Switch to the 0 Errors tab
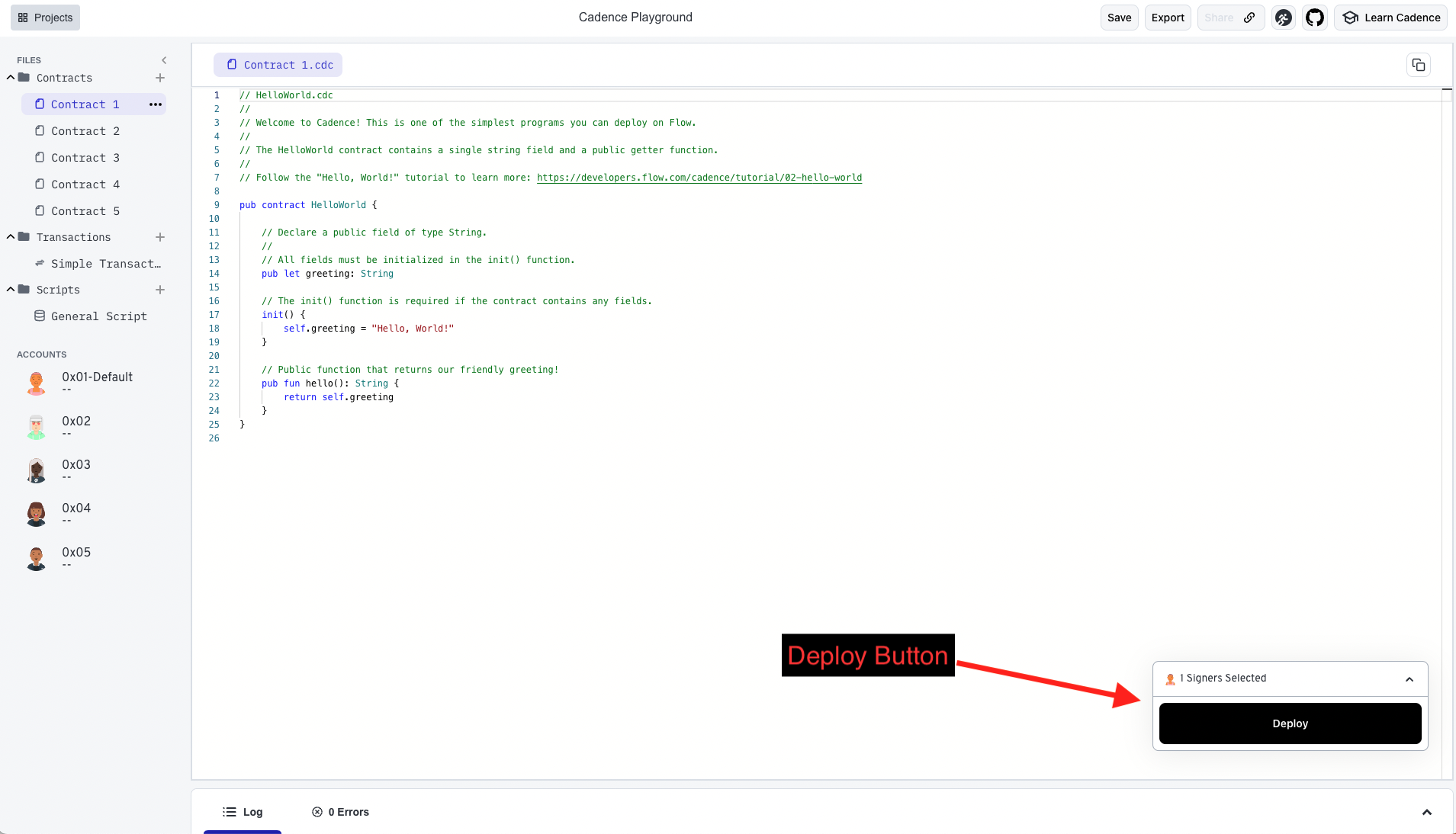The height and width of the screenshot is (834, 1456). (341, 812)
